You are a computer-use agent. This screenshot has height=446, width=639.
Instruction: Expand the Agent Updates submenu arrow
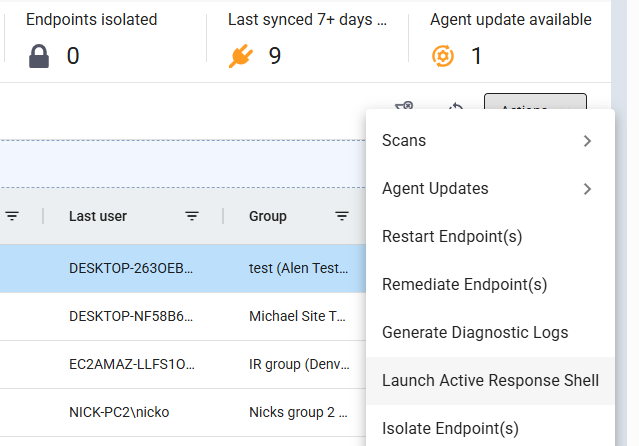point(587,189)
